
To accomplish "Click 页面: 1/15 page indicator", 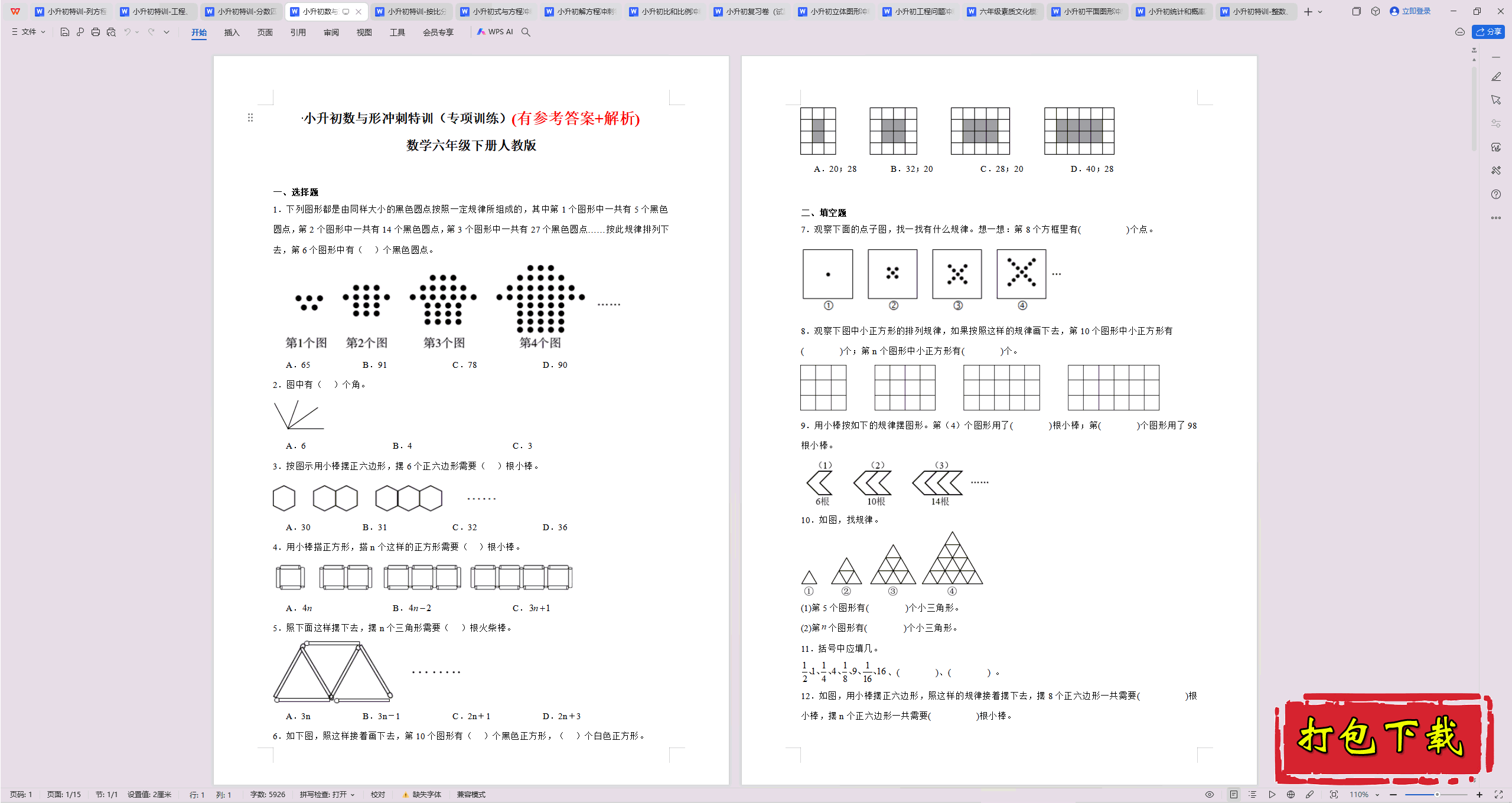I will click(64, 795).
